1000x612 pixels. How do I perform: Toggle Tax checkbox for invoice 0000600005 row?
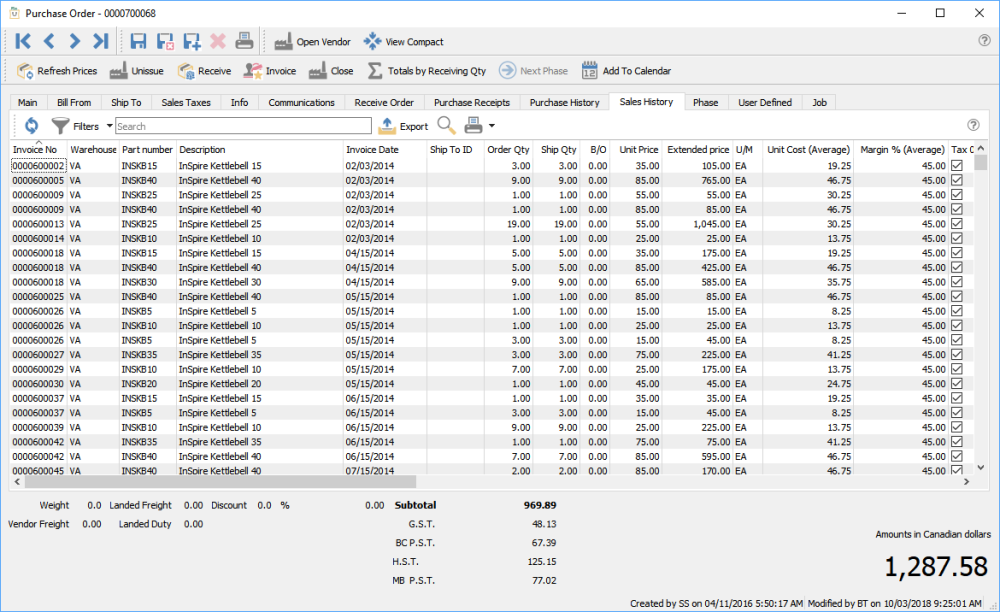click(x=957, y=180)
